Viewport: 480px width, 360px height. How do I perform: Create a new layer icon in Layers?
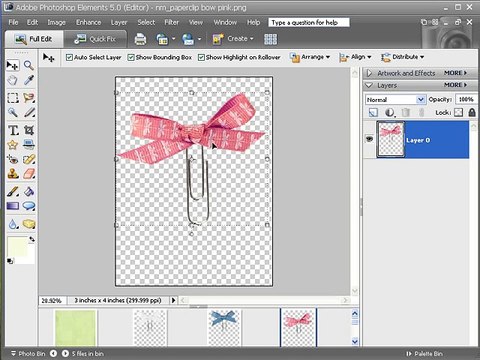[x=373, y=113]
